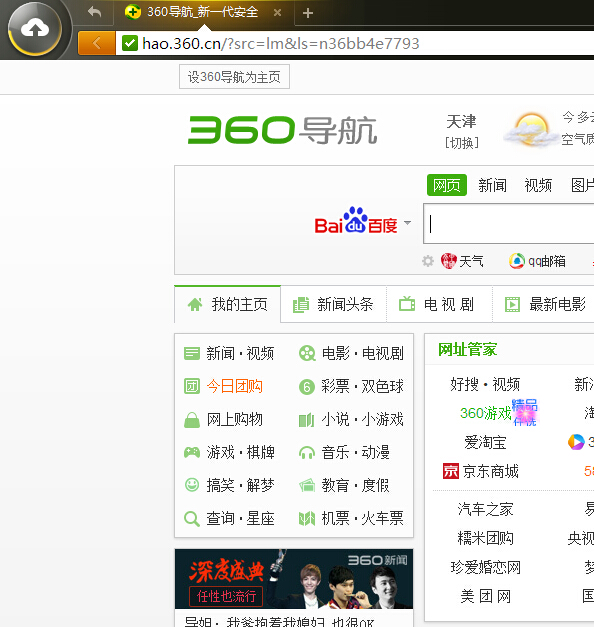Select the 网页 search tab

pos(447,185)
